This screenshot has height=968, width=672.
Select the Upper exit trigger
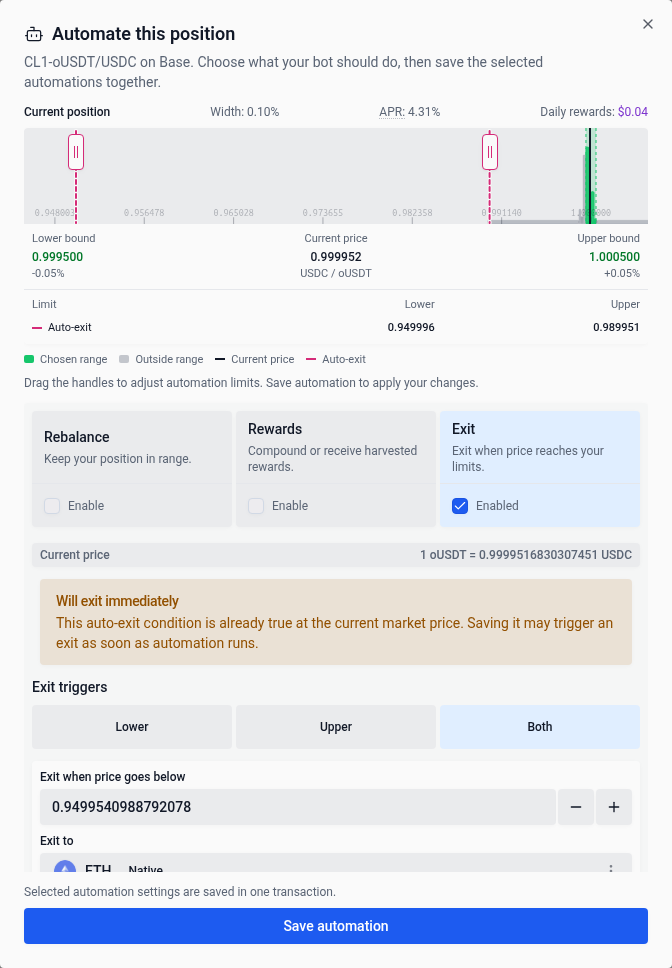pos(336,727)
